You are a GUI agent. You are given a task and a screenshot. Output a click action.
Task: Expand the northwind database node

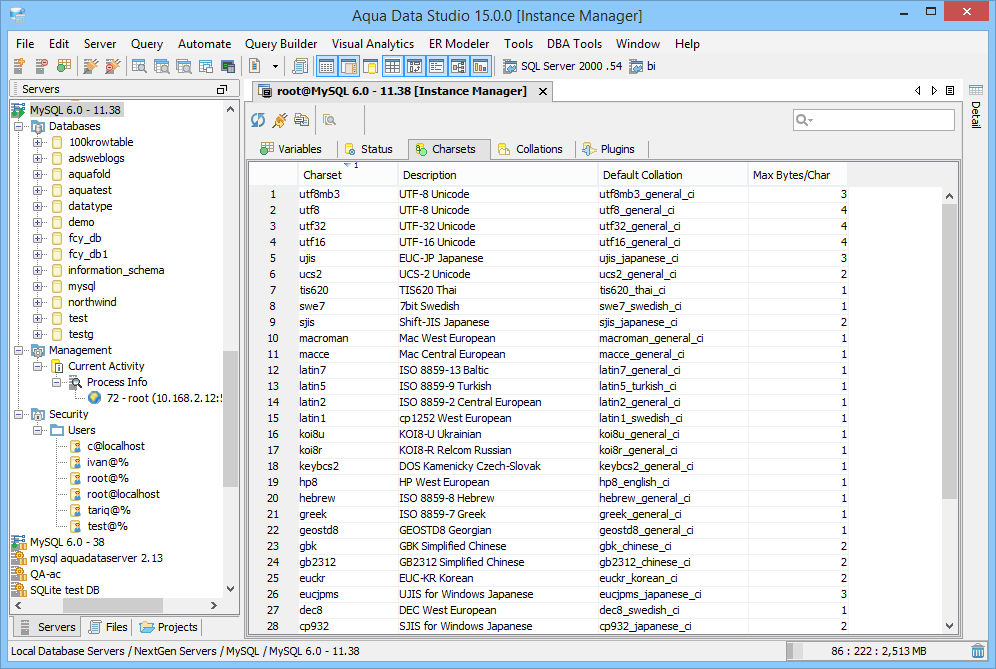[37, 302]
